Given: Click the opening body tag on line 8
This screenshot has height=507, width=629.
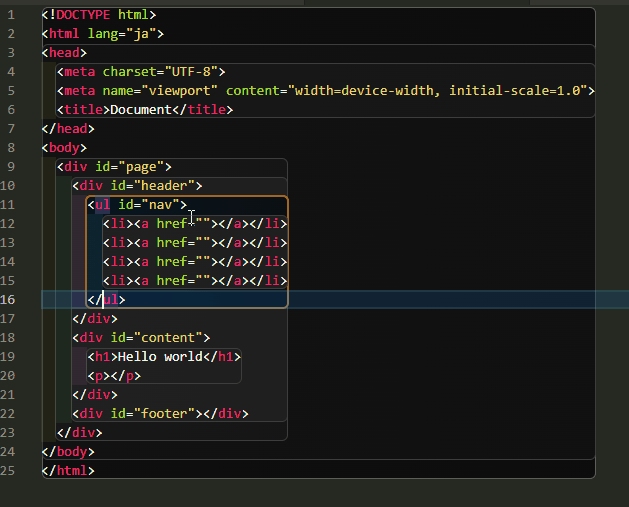Looking at the screenshot, I should coord(64,147).
